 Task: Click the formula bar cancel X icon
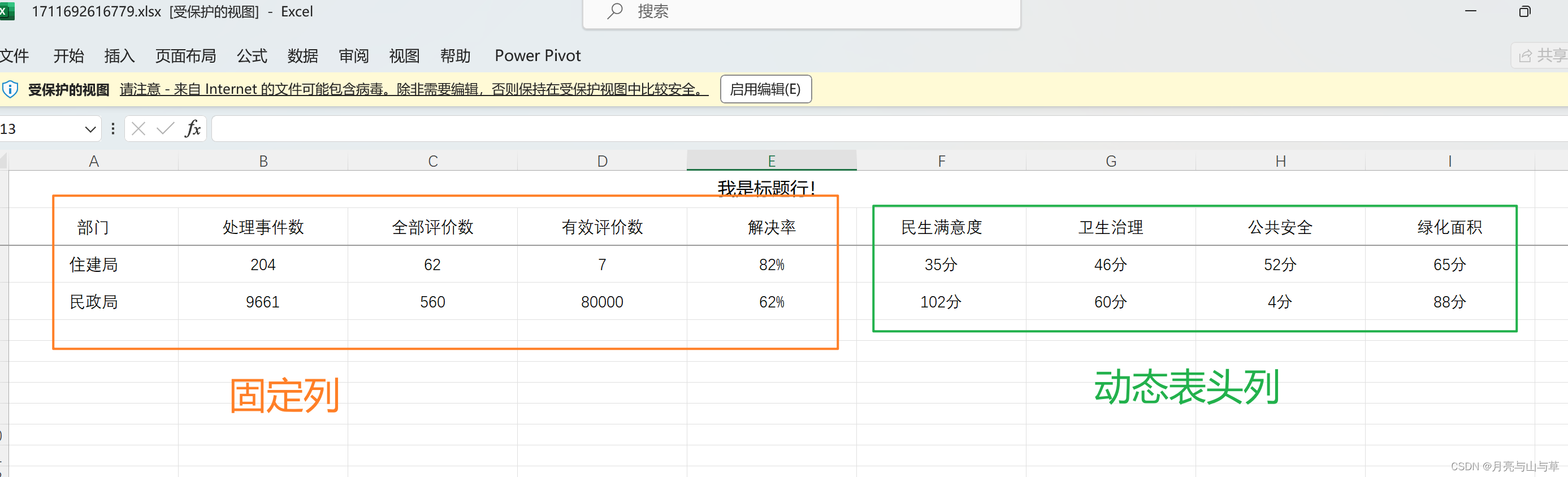click(139, 129)
